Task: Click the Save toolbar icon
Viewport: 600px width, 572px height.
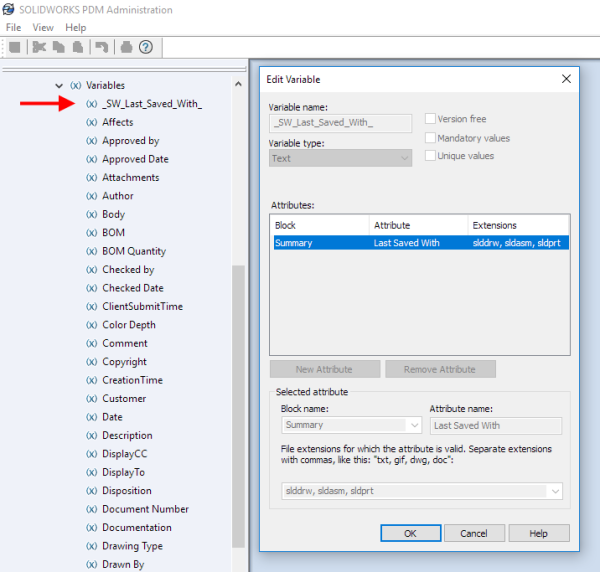Action: click(x=15, y=47)
